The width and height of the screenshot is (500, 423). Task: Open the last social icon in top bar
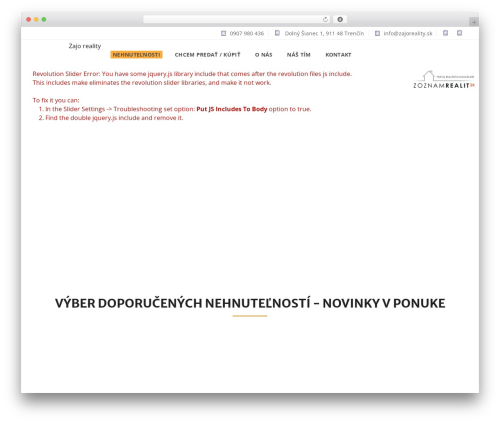(459, 33)
